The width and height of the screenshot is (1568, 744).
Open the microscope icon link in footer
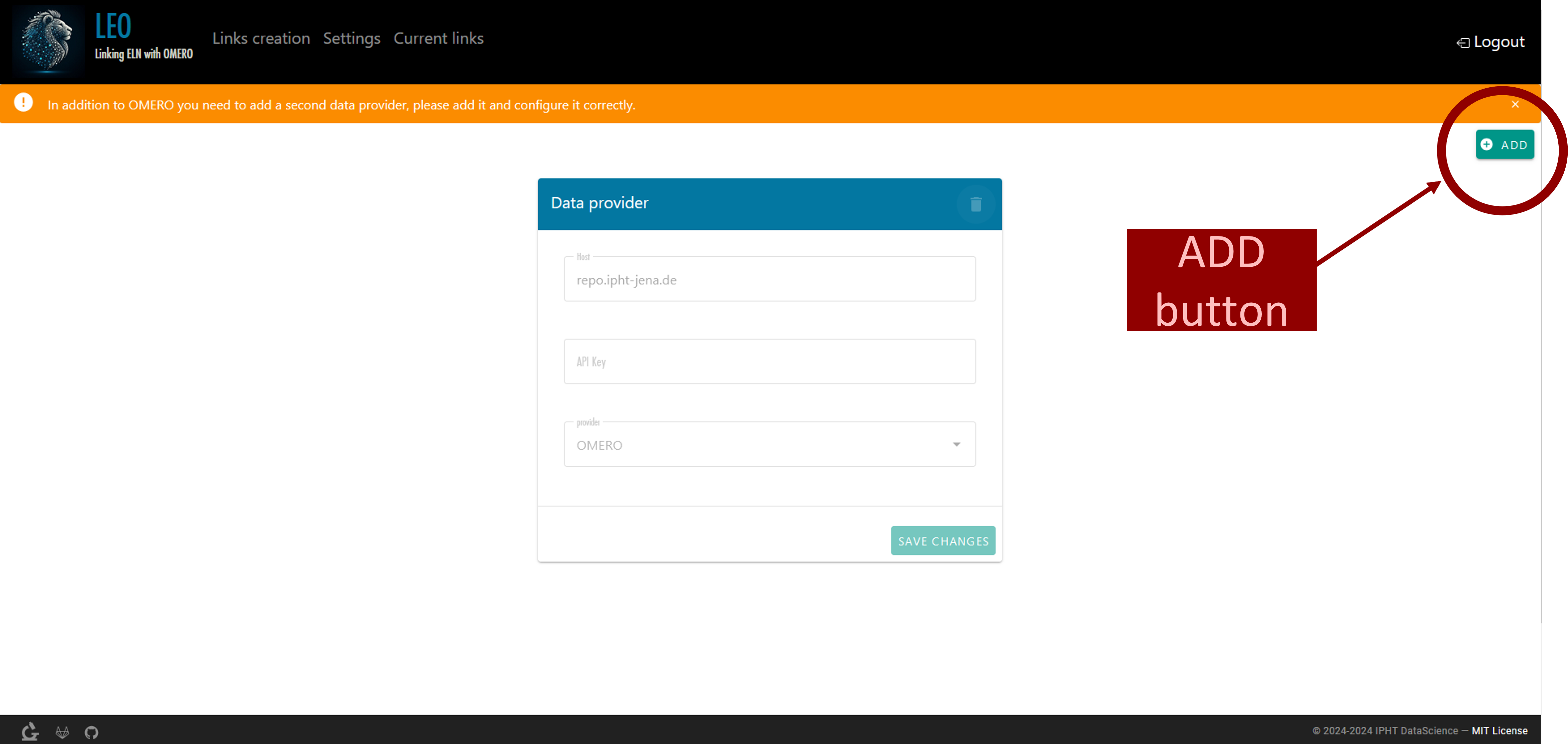coord(30,731)
